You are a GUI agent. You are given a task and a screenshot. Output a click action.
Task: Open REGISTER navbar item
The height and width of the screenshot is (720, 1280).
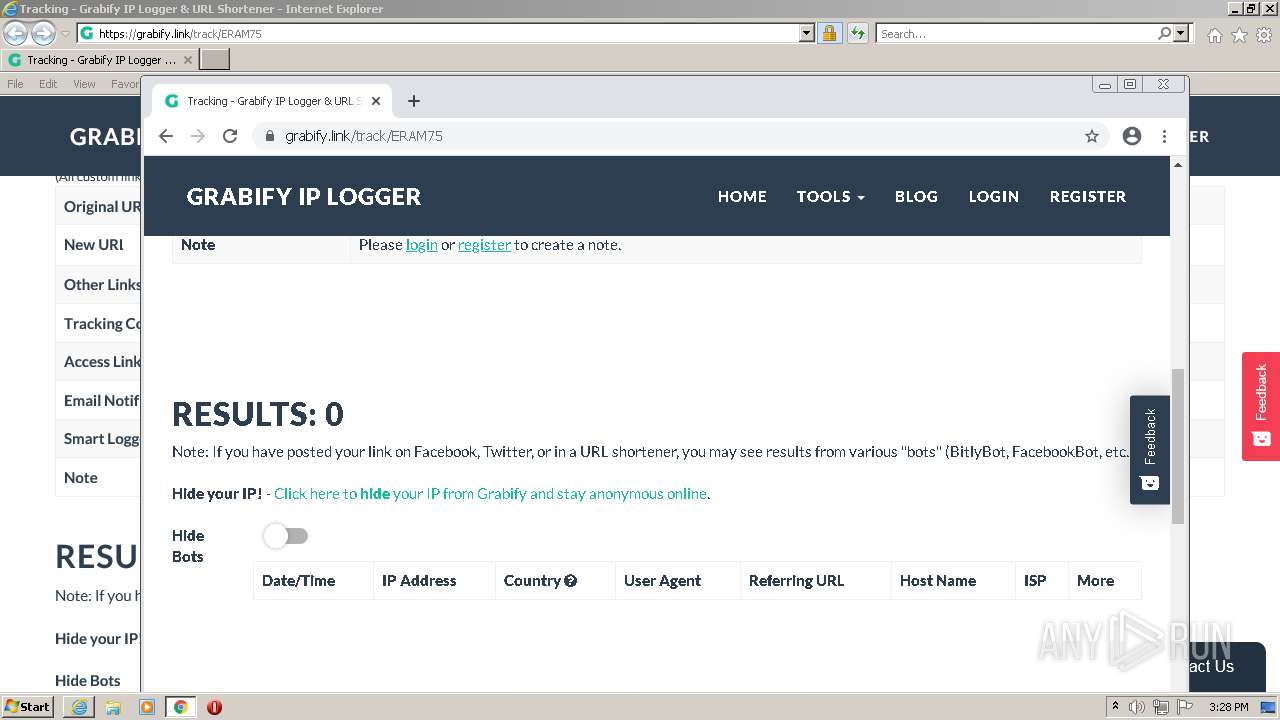tap(1088, 196)
